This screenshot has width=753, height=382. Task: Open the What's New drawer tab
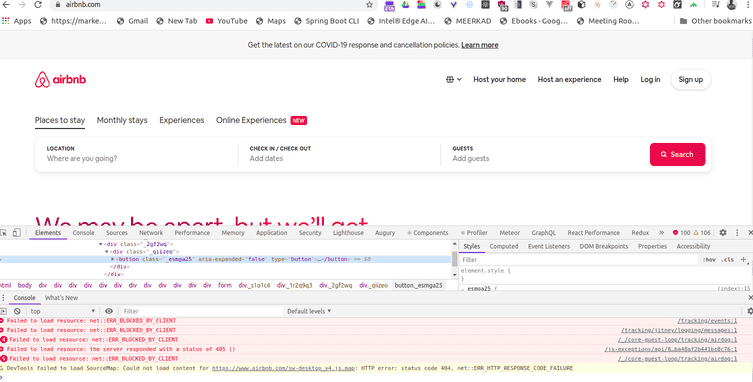coord(61,298)
